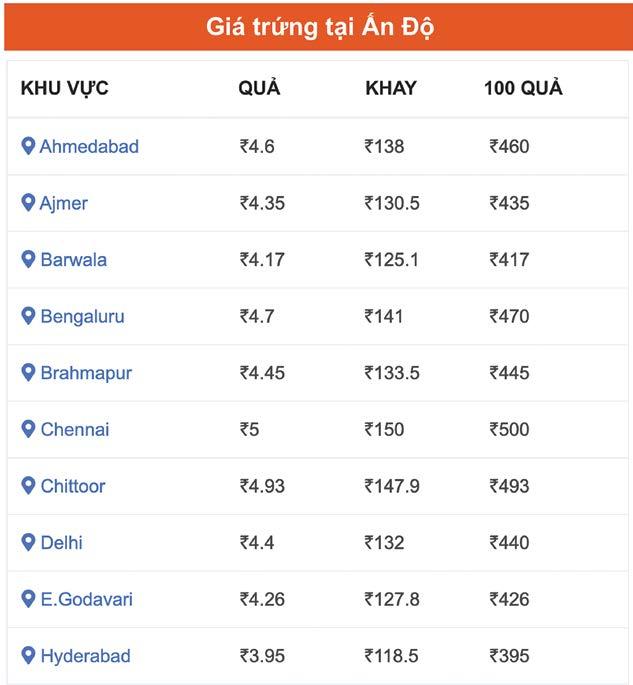Click the location pin icon beside Ahmedabad
This screenshot has width=633, height=685.
pyautogui.click(x=28, y=146)
